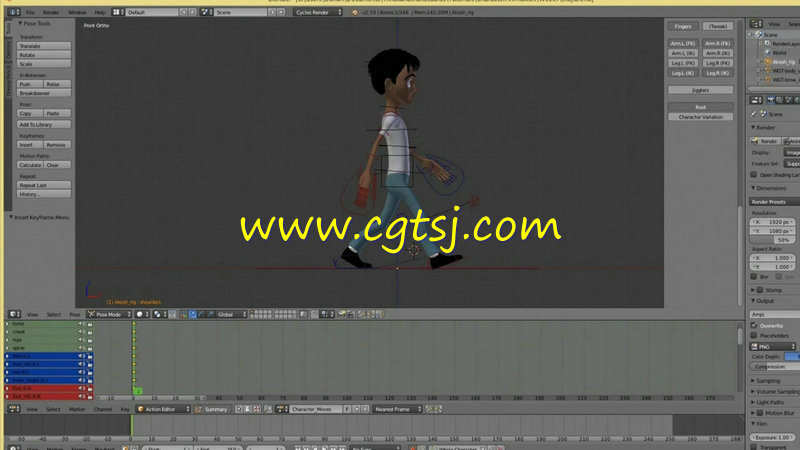
Task: Open the Pose Mode dropdown
Action: point(109,314)
